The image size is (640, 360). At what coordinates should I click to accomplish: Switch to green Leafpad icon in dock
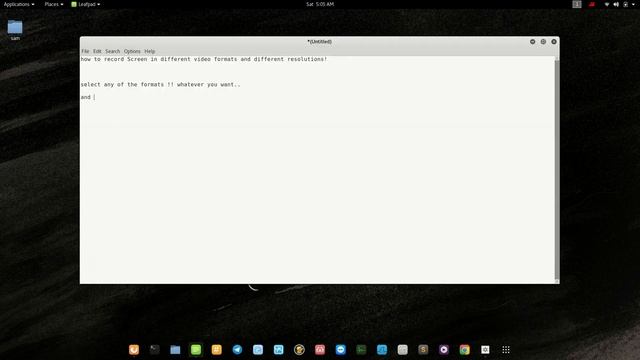196,349
